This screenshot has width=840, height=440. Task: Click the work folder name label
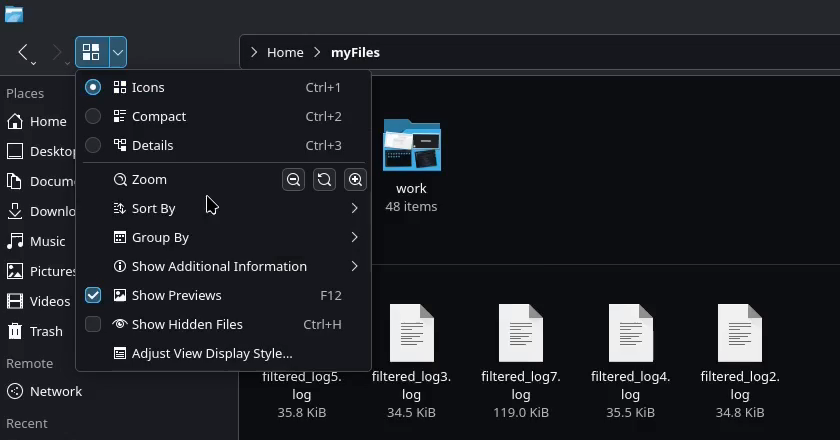point(411,189)
